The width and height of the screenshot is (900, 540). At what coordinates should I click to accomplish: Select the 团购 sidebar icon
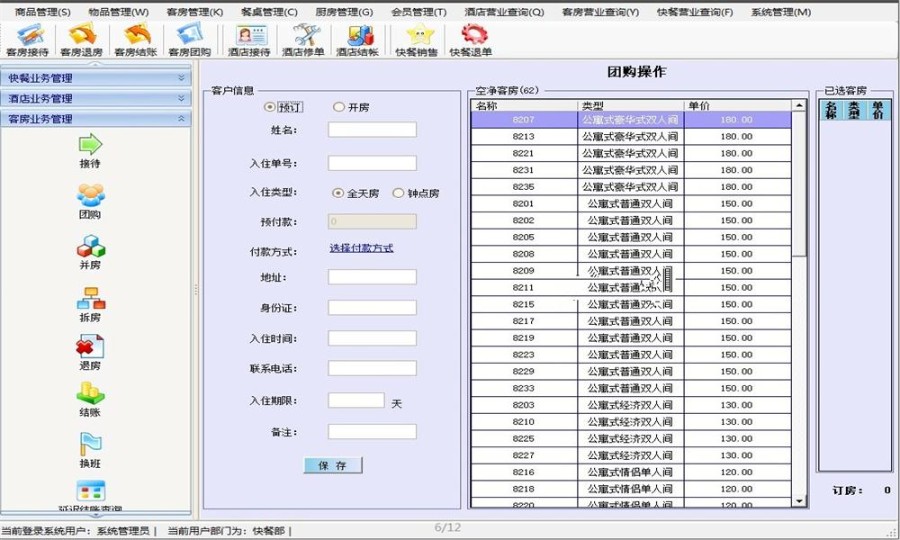tap(90, 201)
